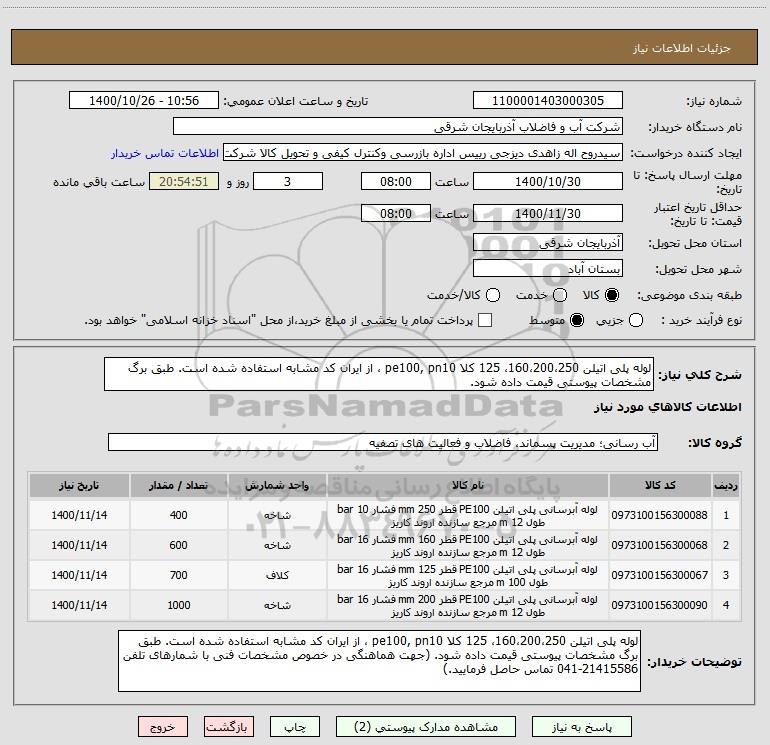Click quantity 400 in row 1

(x=178, y=515)
